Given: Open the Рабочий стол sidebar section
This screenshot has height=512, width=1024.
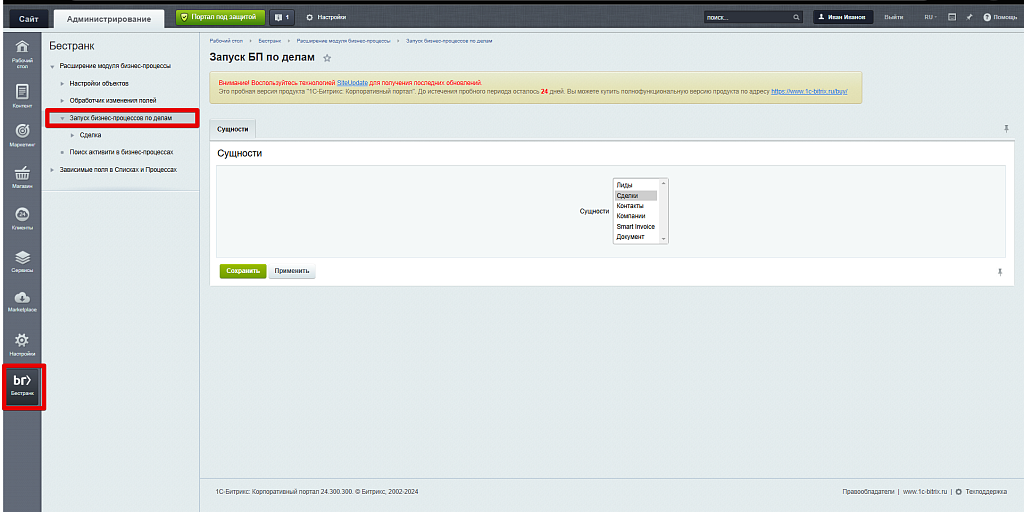Looking at the screenshot, I should tap(22, 54).
